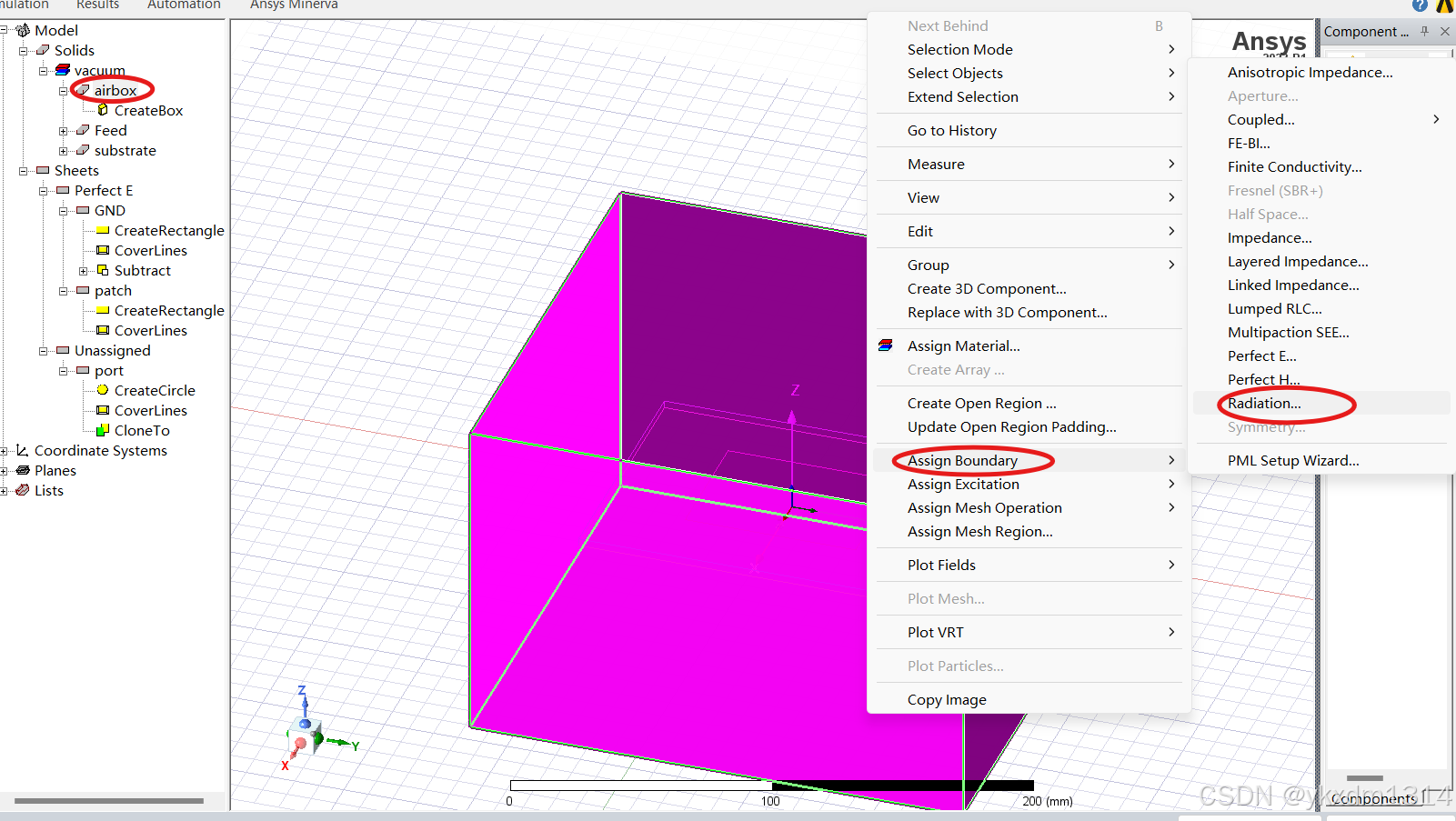The width and height of the screenshot is (1456, 821).
Task: Click patch CreateRectangle icon
Action: pyautogui.click(x=103, y=310)
